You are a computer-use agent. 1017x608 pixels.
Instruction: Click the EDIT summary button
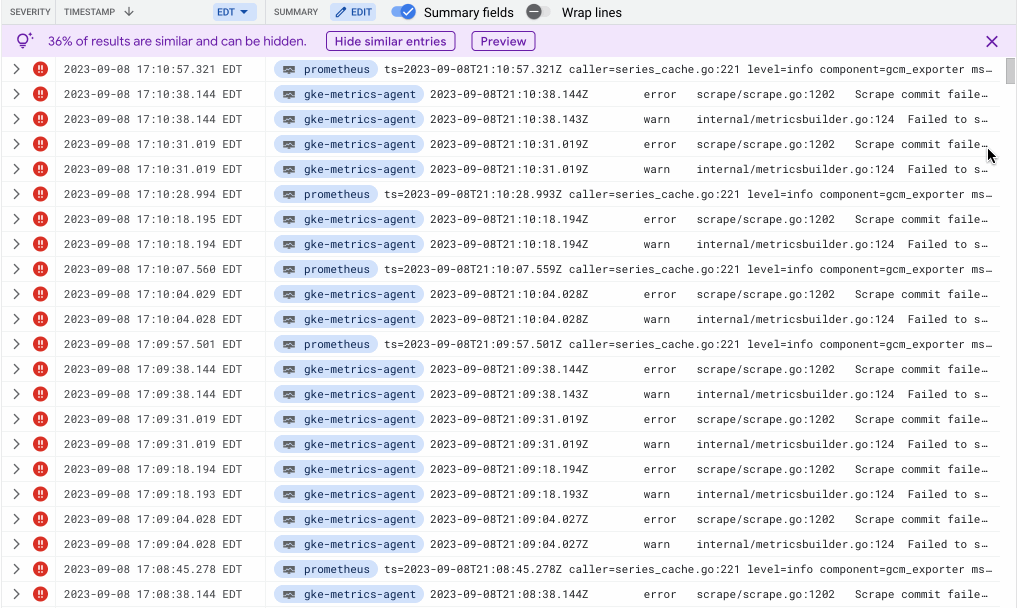pos(353,12)
